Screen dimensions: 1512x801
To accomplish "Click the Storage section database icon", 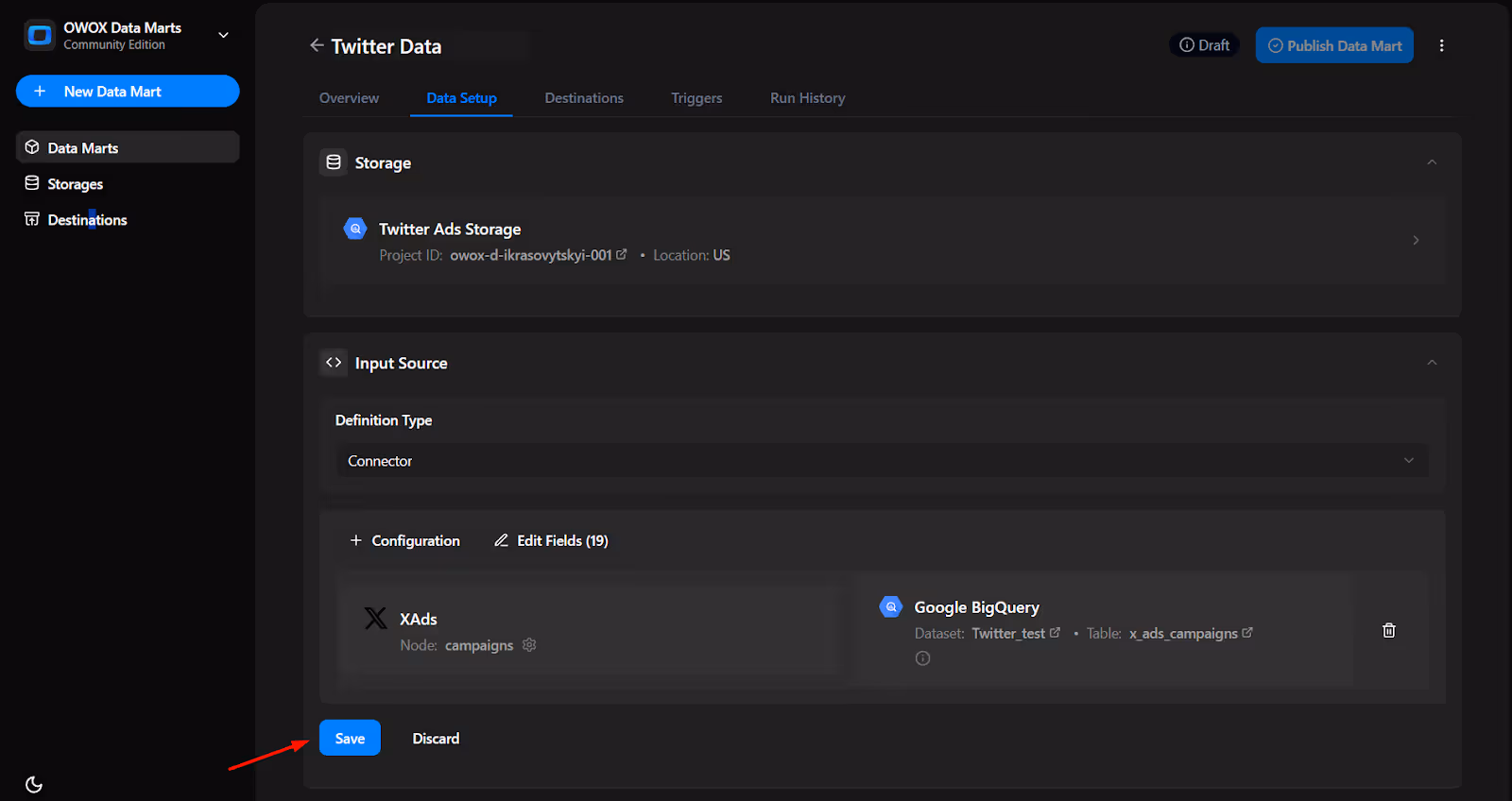I will pos(334,162).
